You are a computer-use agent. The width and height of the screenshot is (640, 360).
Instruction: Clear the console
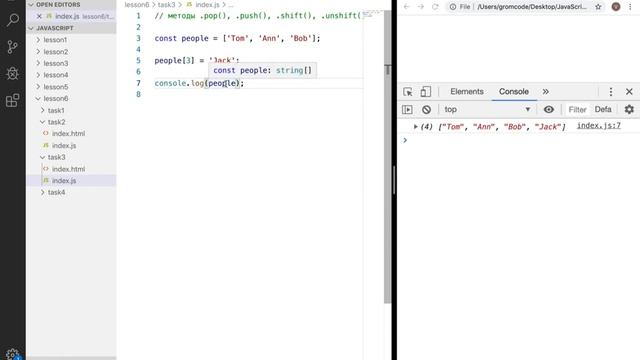427,109
